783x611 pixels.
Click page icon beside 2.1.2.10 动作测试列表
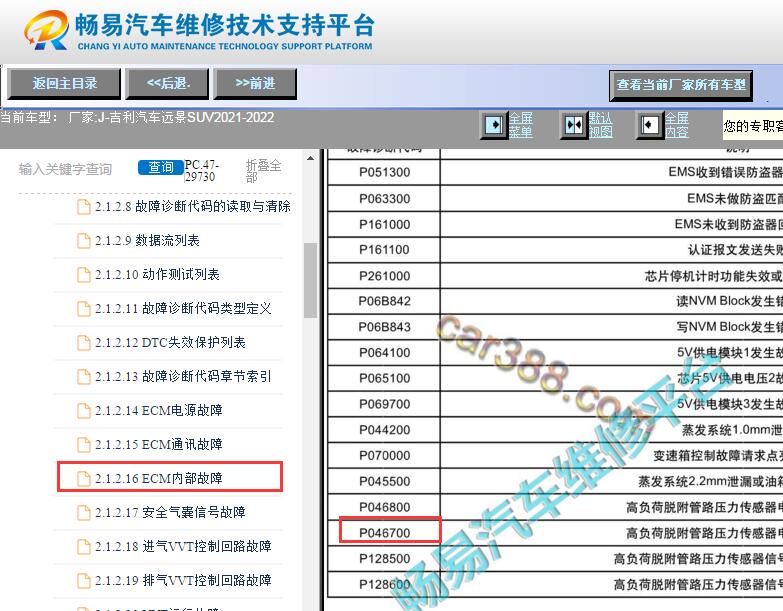(83, 275)
